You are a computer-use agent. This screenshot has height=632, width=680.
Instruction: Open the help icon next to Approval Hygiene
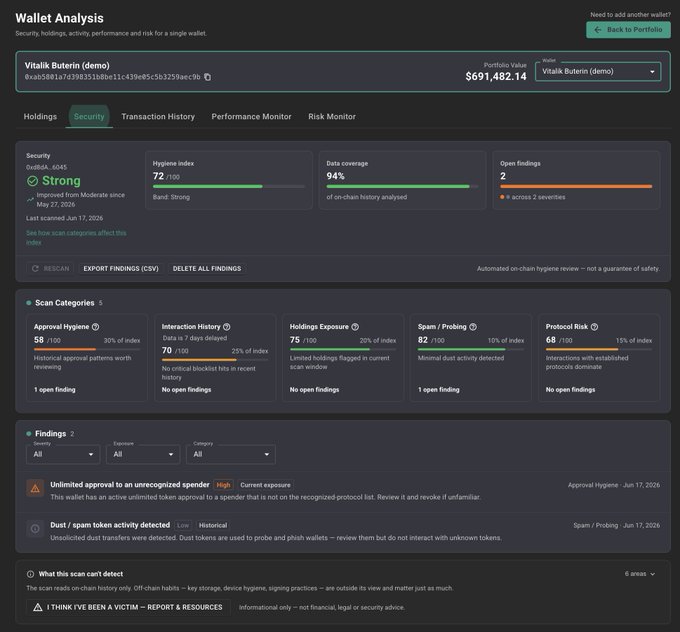[95, 327]
